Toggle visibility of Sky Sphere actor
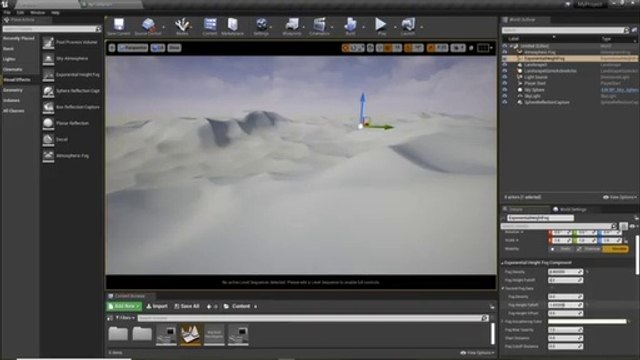 [x=505, y=90]
